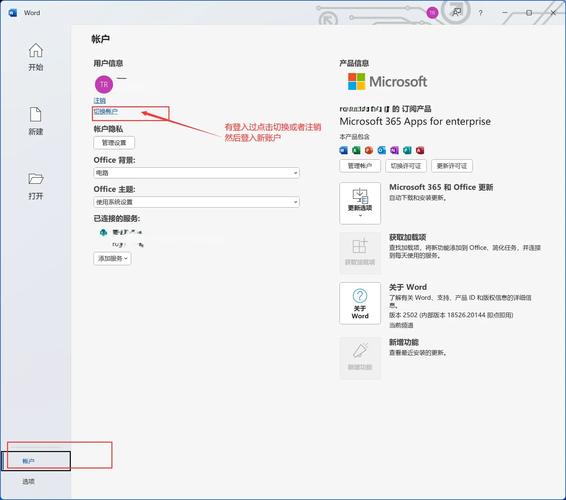Image resolution: width=566 pixels, height=500 pixels.
Task: Open the 关于 Word about button
Action: click(360, 303)
